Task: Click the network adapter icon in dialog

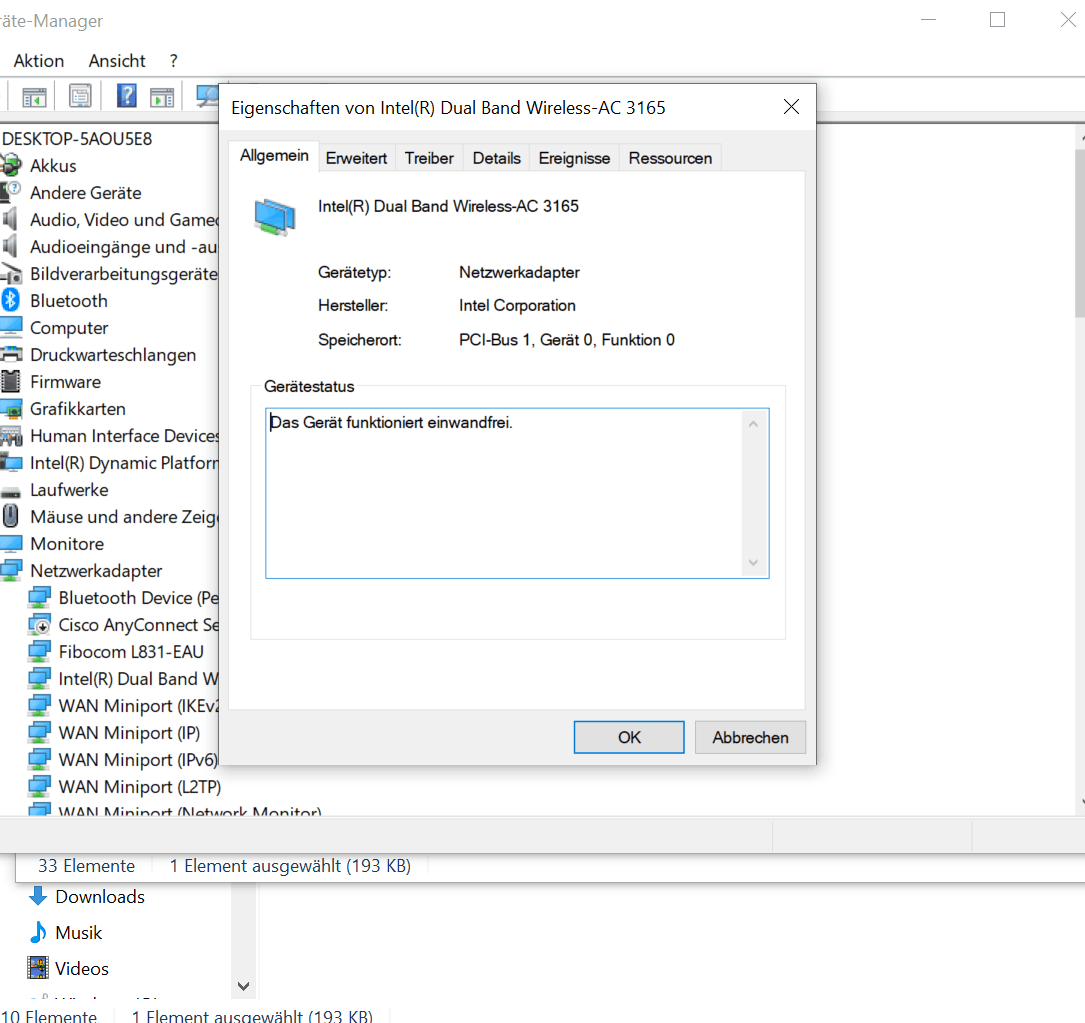Action: point(275,217)
